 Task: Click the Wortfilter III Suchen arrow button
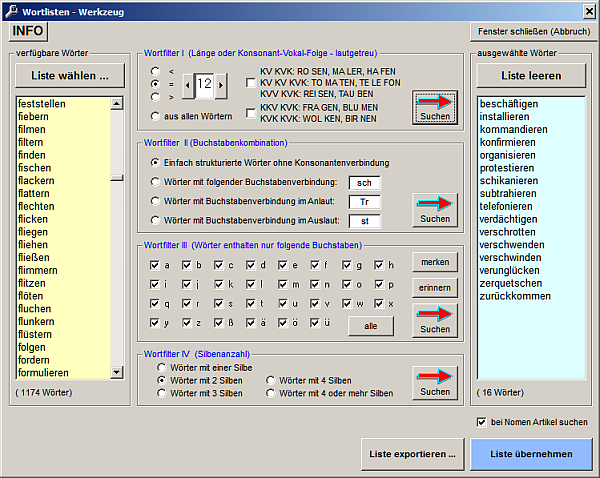[434, 320]
